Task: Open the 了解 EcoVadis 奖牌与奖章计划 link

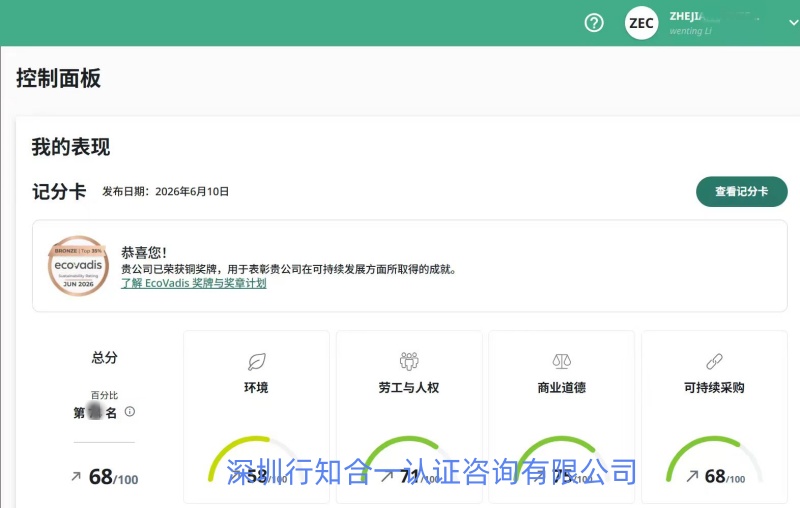Action: coord(193,283)
